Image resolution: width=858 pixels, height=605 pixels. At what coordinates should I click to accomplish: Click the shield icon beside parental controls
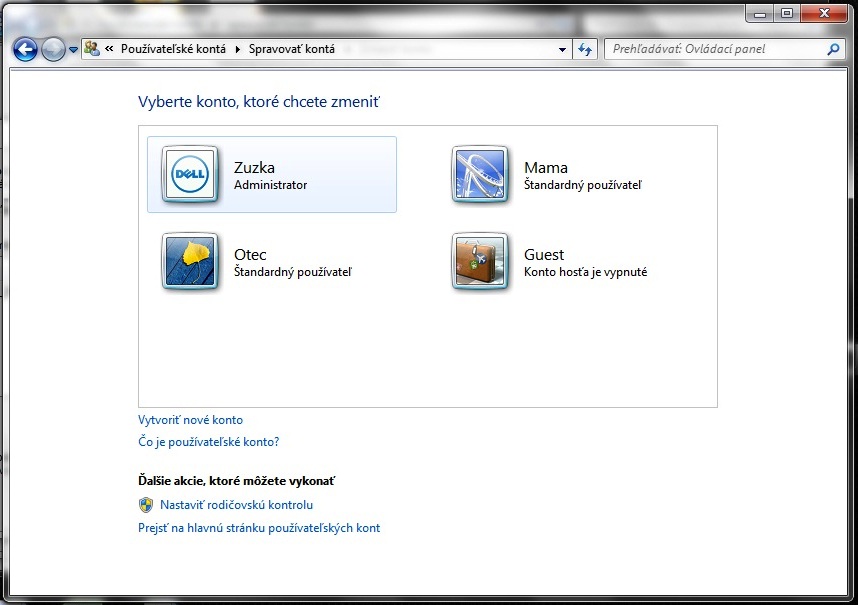[x=146, y=505]
